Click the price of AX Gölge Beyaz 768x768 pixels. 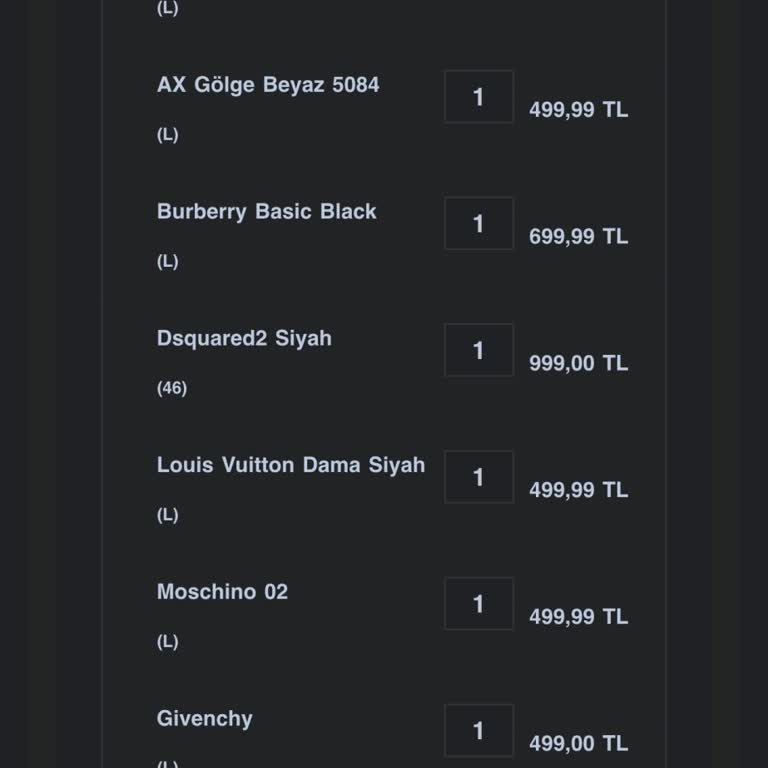point(578,110)
